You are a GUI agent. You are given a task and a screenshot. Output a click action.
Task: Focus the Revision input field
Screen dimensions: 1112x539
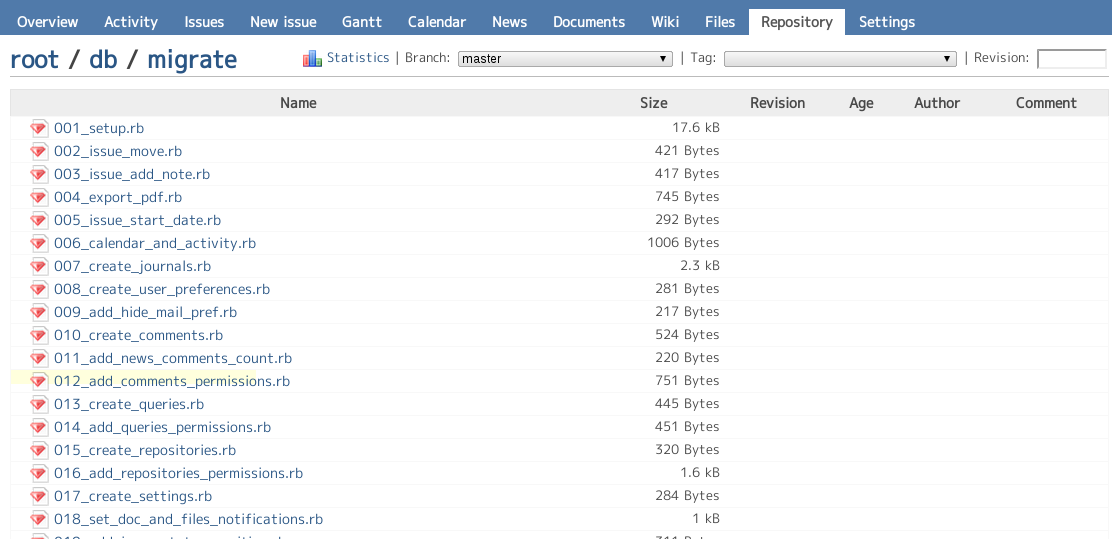(x=1071, y=59)
